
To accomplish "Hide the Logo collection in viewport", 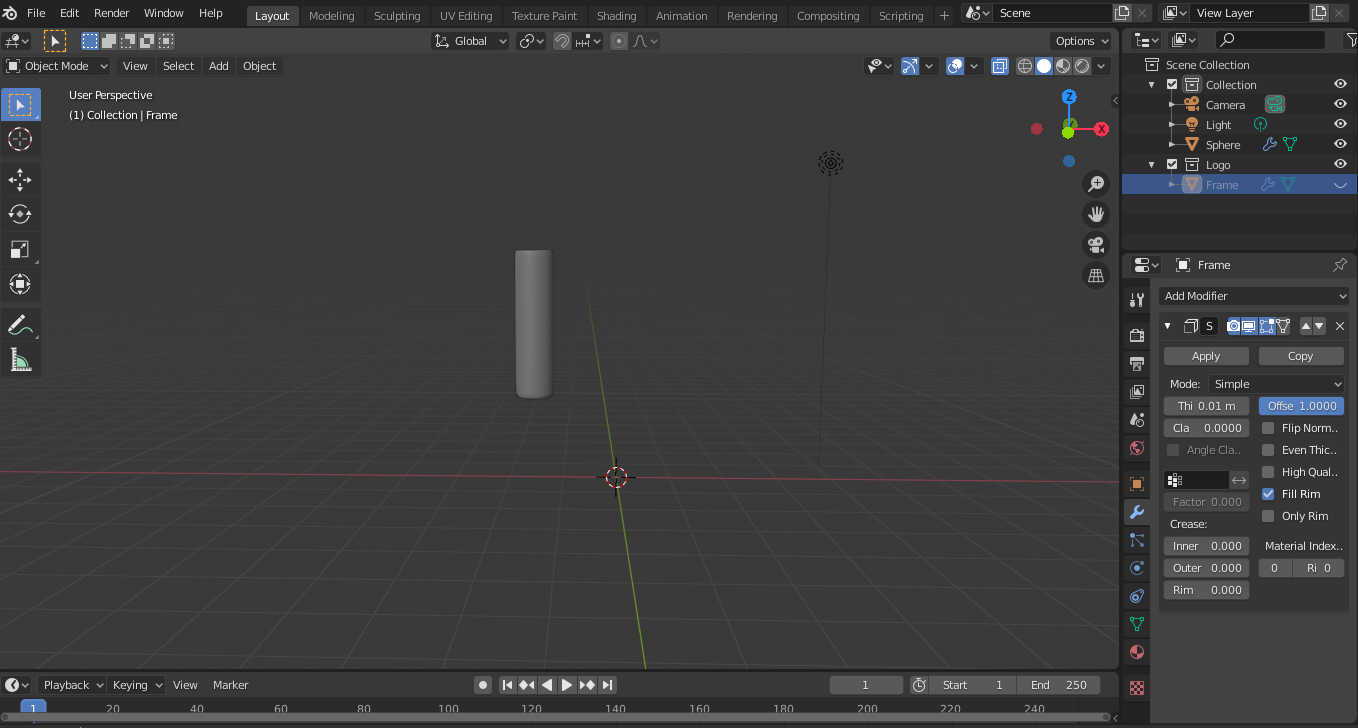I will pos(1340,164).
